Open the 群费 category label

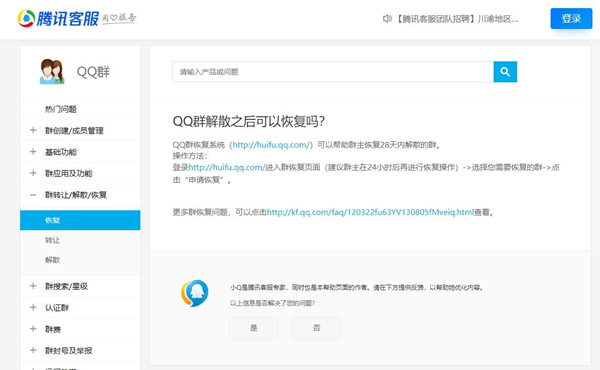pyautogui.click(x=53, y=329)
